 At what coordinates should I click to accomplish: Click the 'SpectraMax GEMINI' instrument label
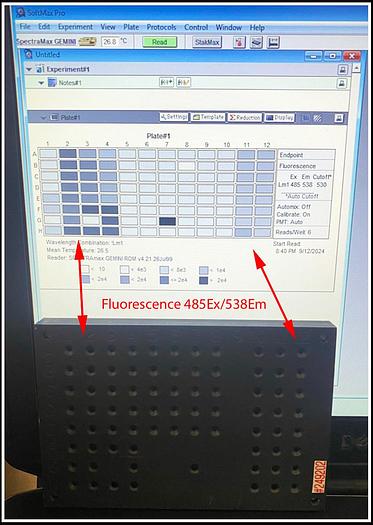47,42
